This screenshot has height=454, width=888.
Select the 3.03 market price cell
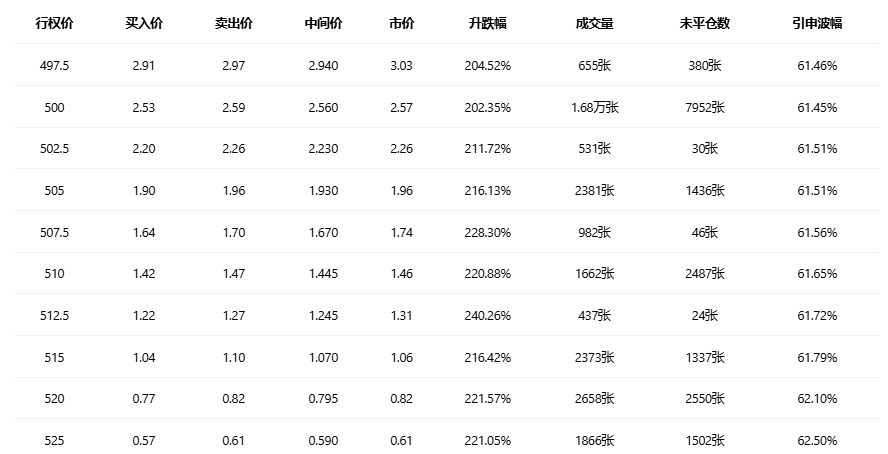pyautogui.click(x=401, y=65)
